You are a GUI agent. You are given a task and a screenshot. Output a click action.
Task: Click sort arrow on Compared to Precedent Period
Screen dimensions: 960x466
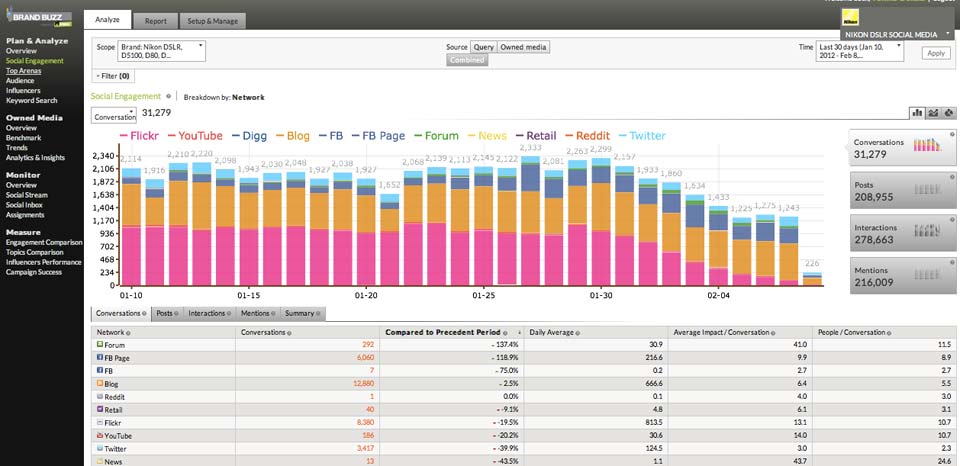[x=520, y=333]
